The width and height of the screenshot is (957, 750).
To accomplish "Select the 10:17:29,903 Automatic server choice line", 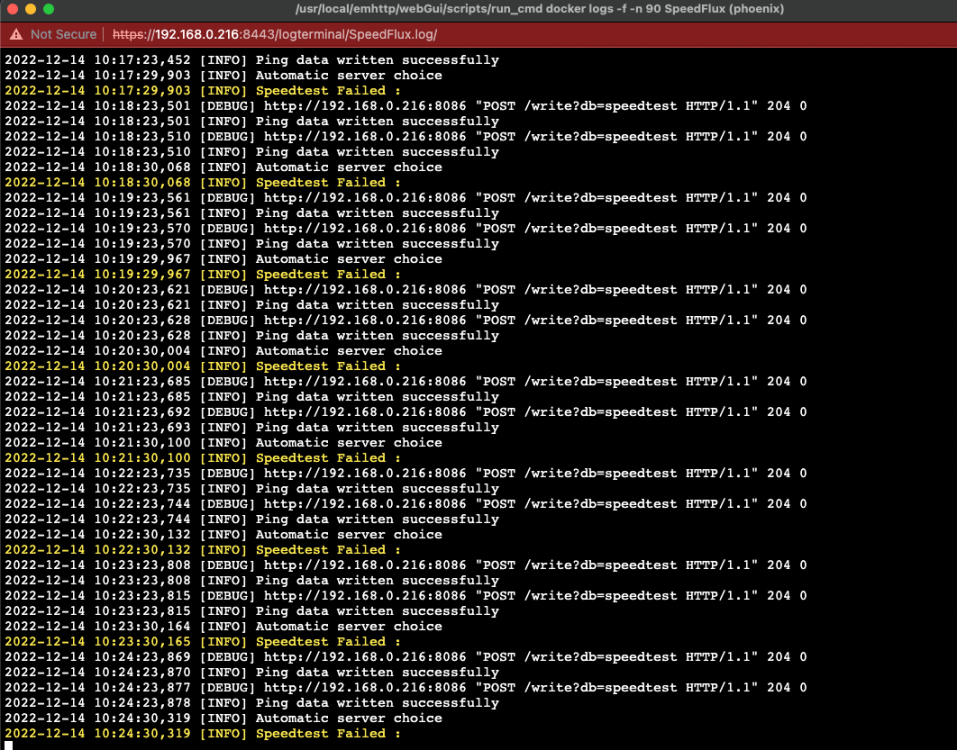I will click(223, 75).
